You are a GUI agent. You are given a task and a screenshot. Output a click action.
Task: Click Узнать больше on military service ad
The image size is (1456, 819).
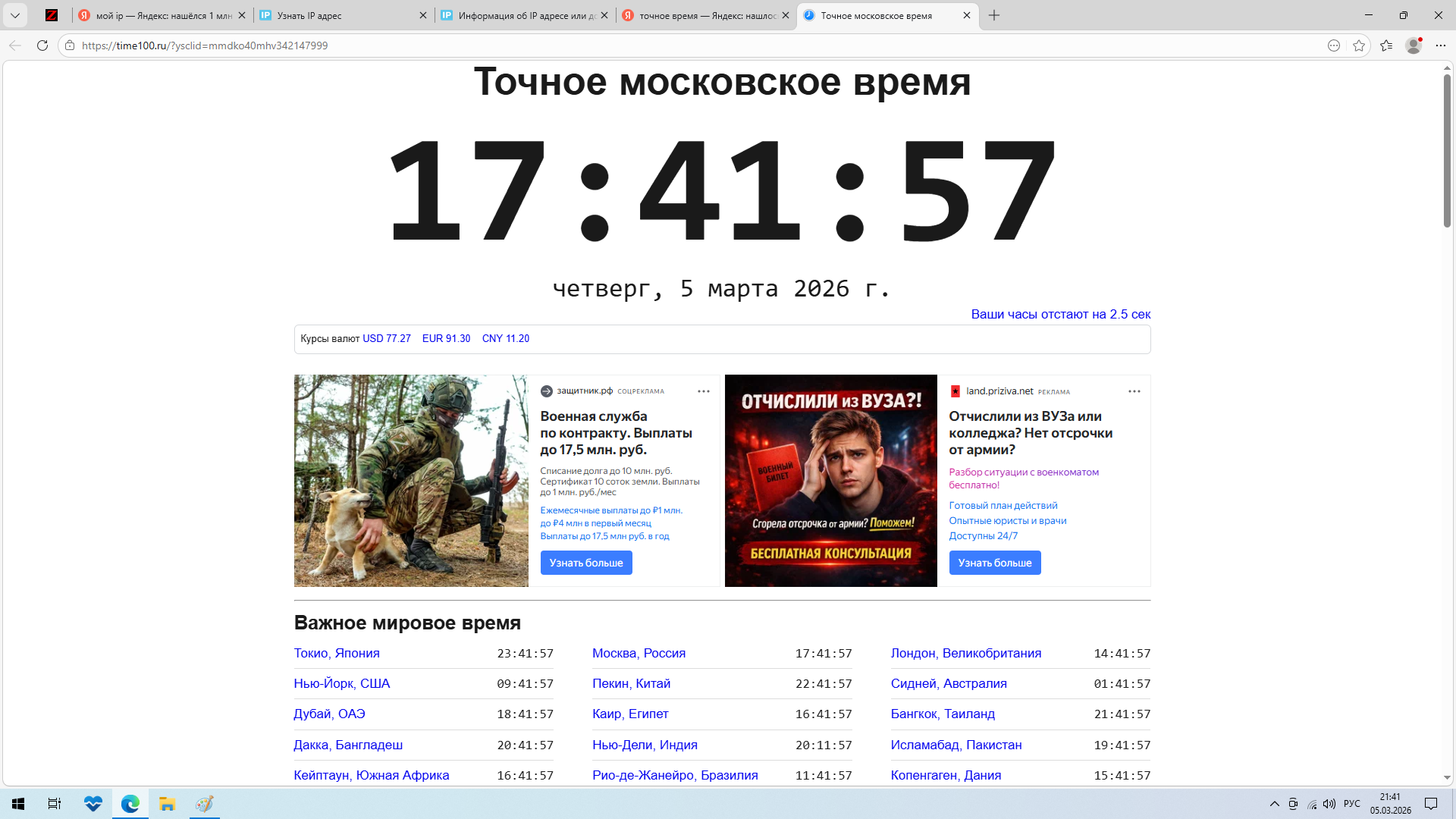(x=586, y=563)
